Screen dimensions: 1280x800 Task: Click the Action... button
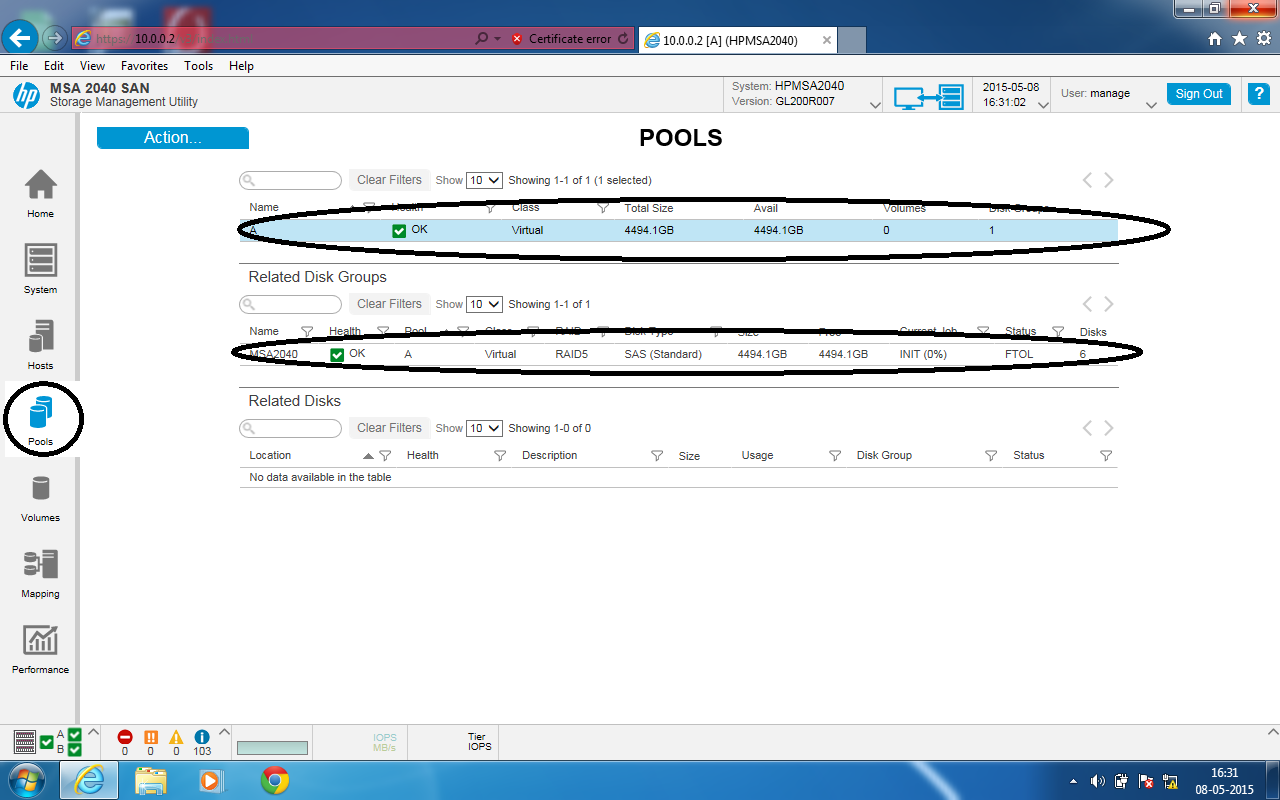(172, 137)
